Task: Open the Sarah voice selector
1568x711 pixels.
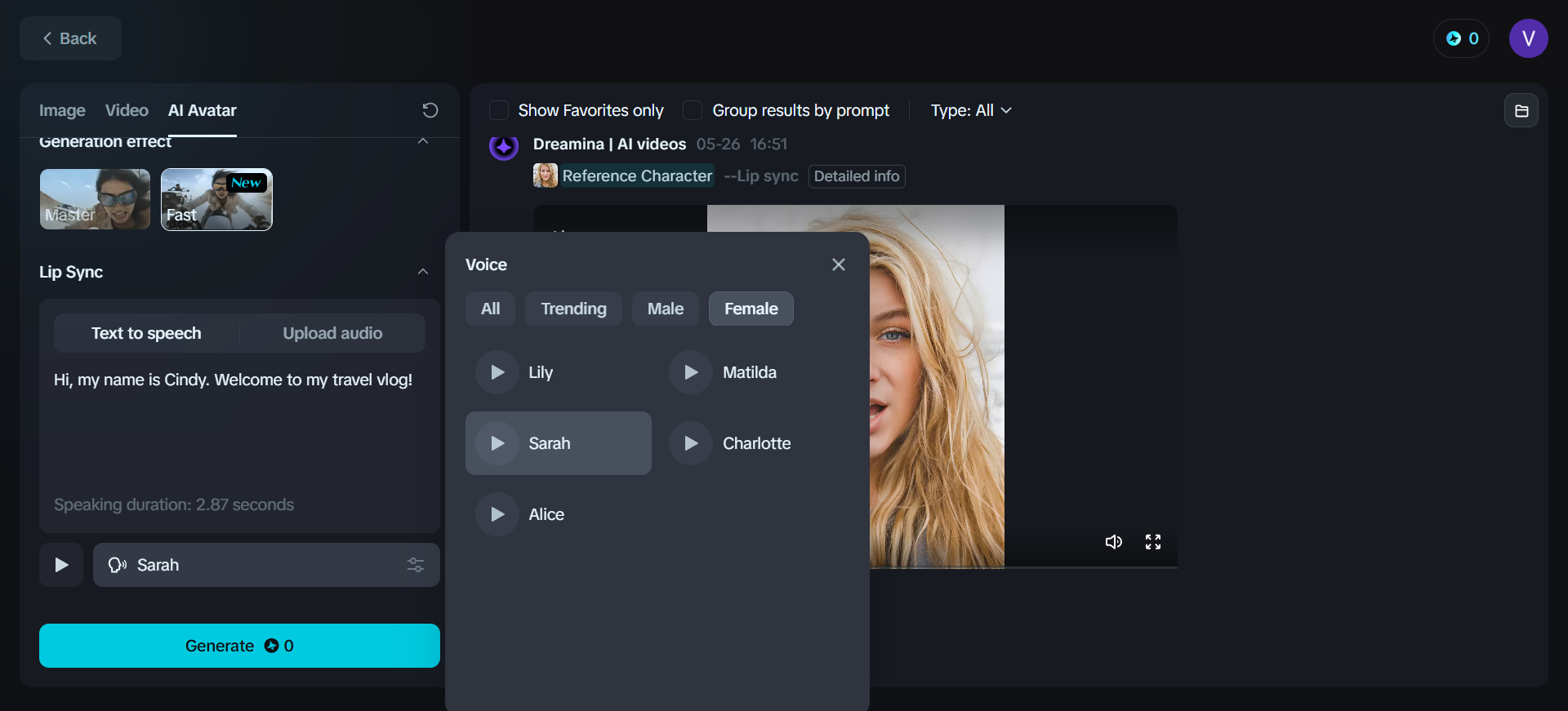Action: click(266, 565)
